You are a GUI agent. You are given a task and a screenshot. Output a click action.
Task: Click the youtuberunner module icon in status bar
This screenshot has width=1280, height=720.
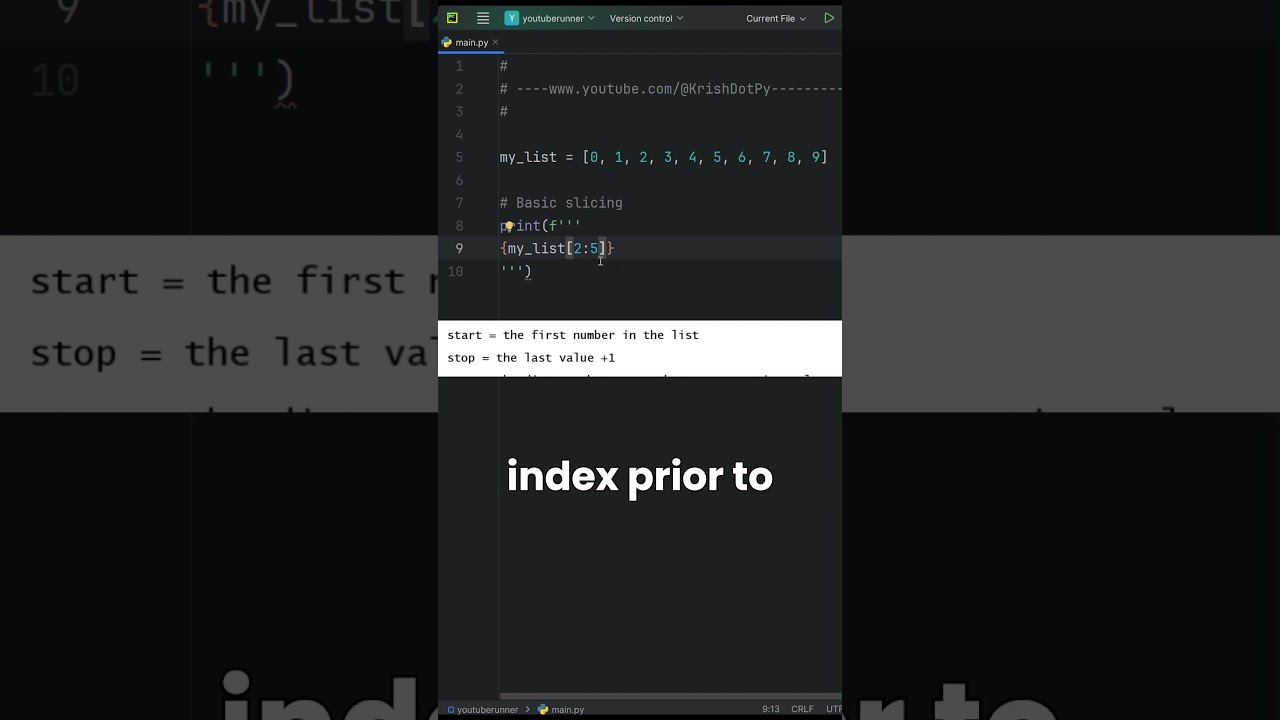coord(450,710)
